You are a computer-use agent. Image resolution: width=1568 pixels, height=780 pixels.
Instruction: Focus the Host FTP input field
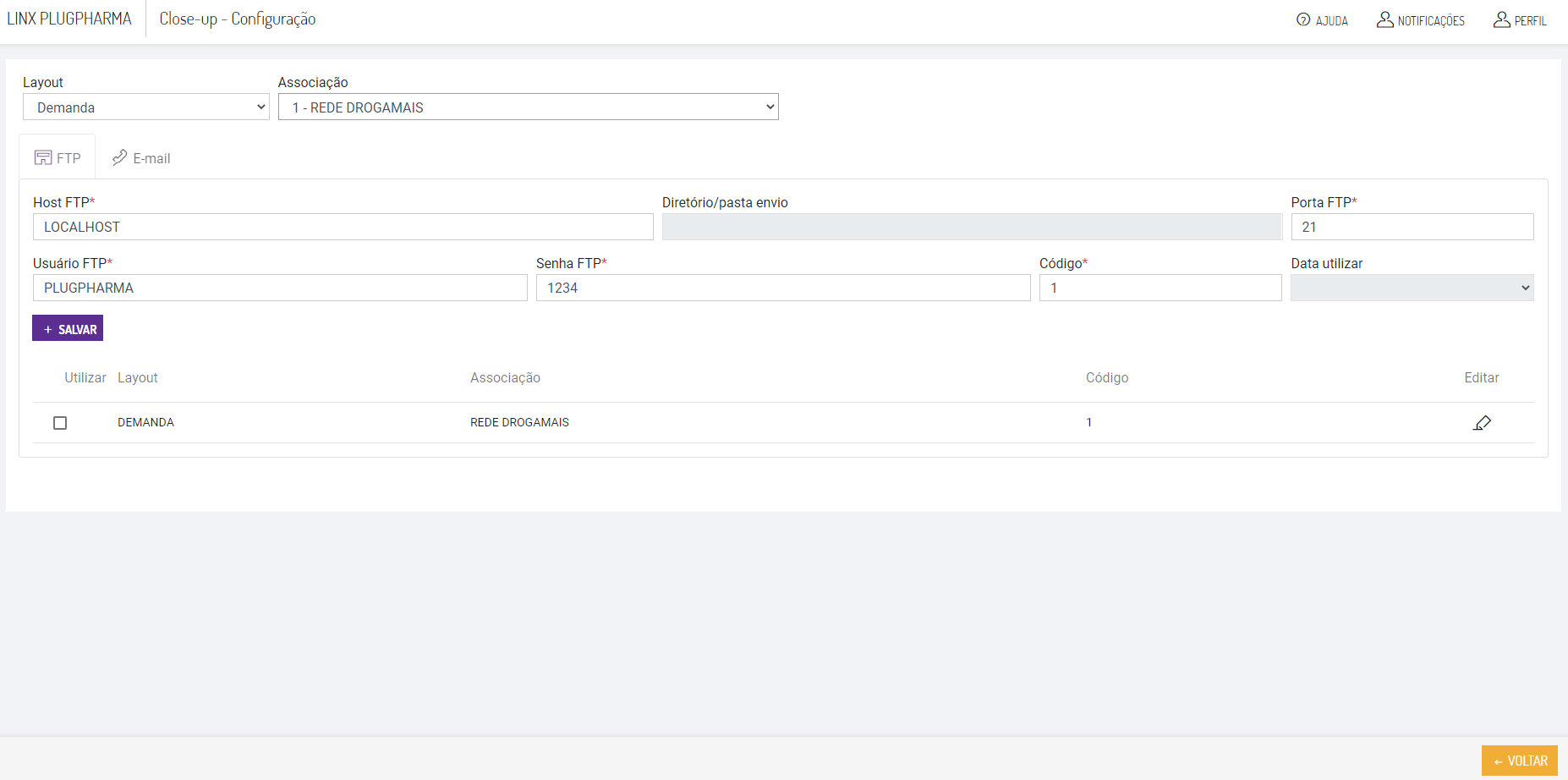[x=343, y=227]
